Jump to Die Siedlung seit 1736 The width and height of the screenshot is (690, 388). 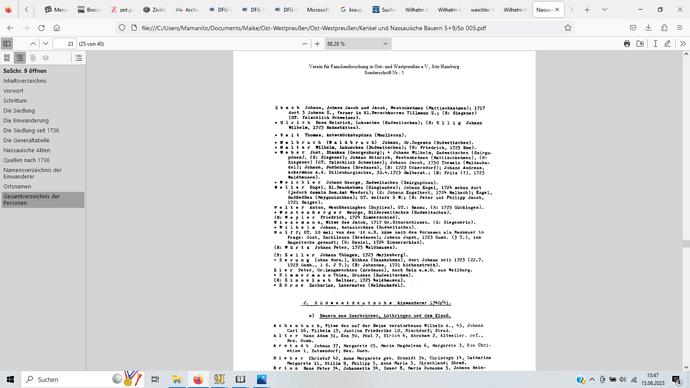[x=31, y=130]
